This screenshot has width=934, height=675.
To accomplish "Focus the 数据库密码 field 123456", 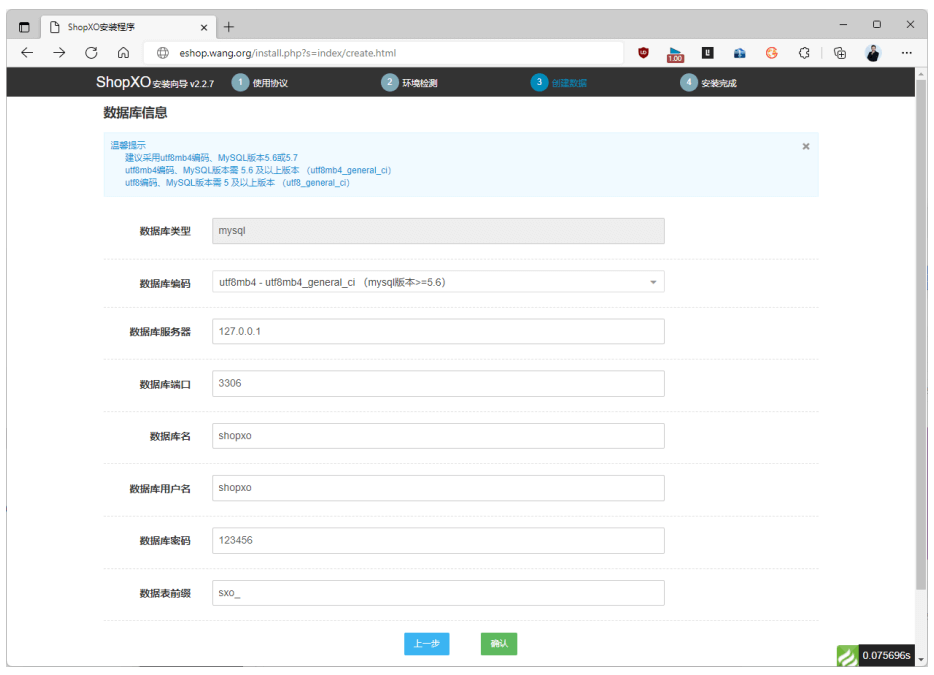I will 438,540.
